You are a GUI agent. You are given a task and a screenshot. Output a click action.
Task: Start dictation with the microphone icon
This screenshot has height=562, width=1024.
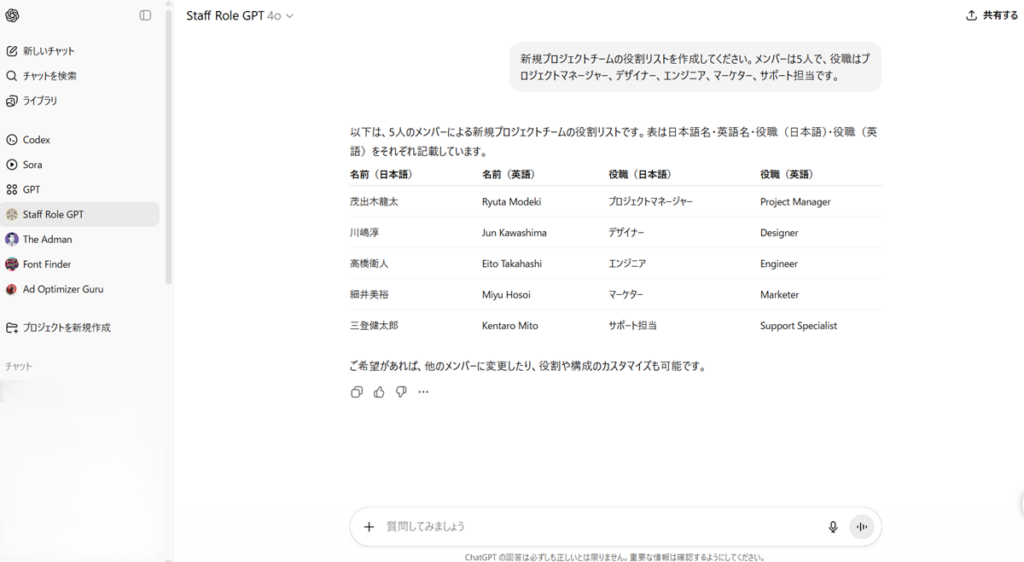click(x=833, y=527)
